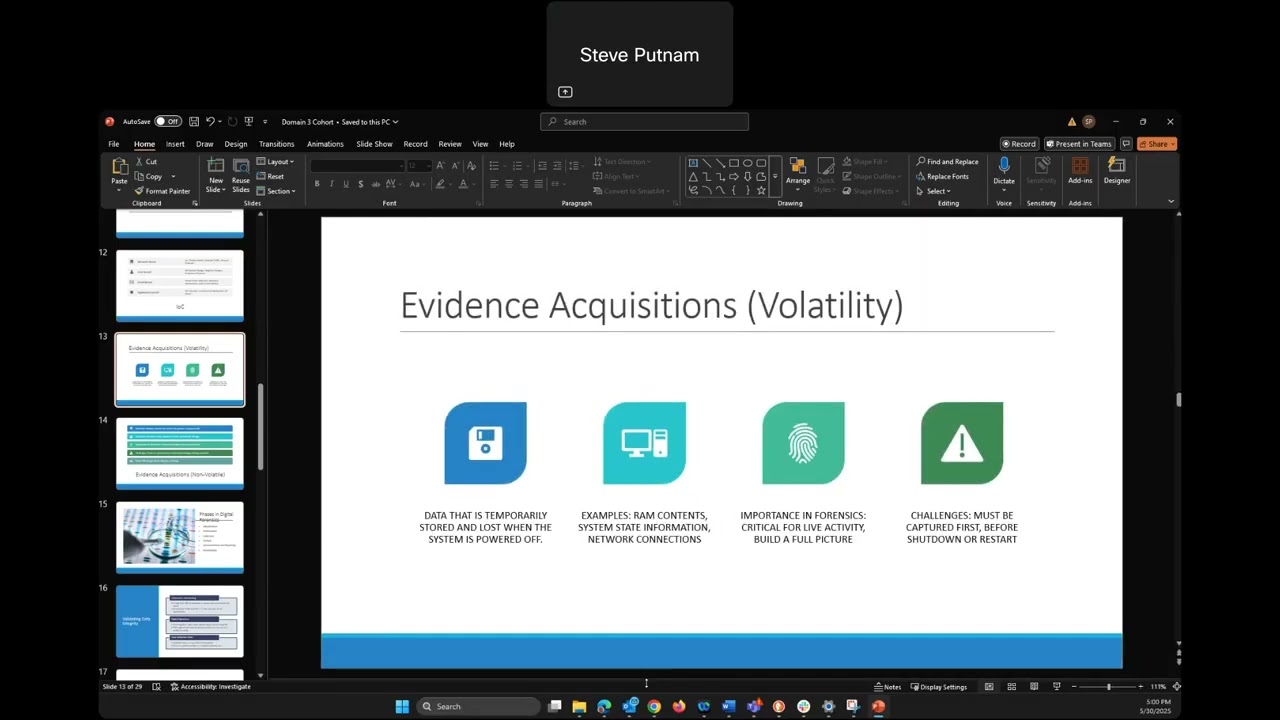Open the Share dropdown button
The image size is (1280, 720).
pyautogui.click(x=1156, y=144)
